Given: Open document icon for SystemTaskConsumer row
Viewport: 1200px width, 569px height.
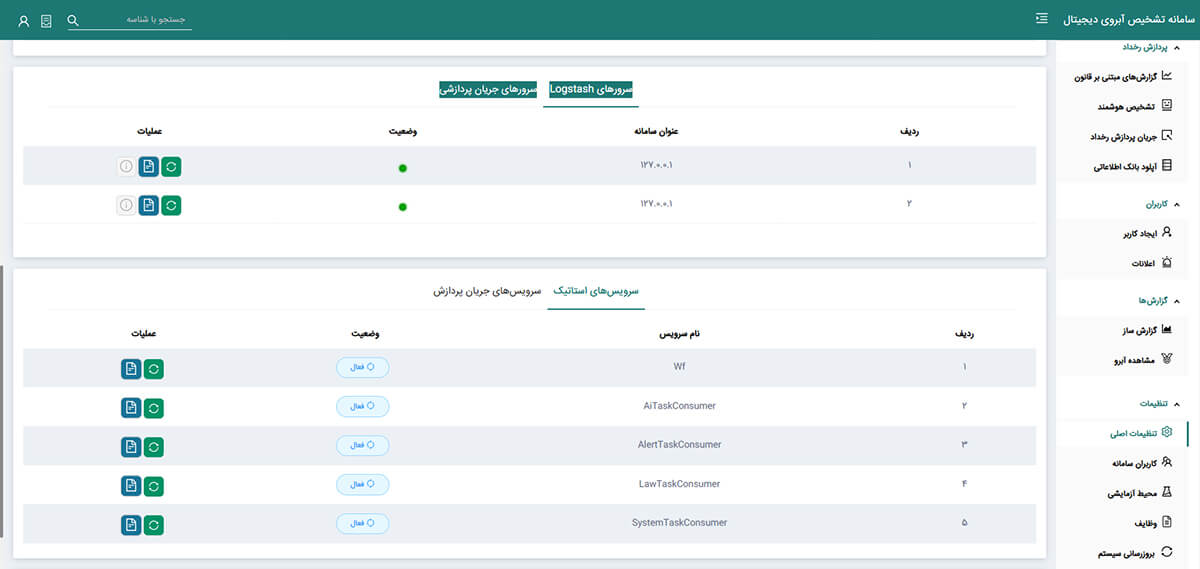Looking at the screenshot, I should click(130, 524).
